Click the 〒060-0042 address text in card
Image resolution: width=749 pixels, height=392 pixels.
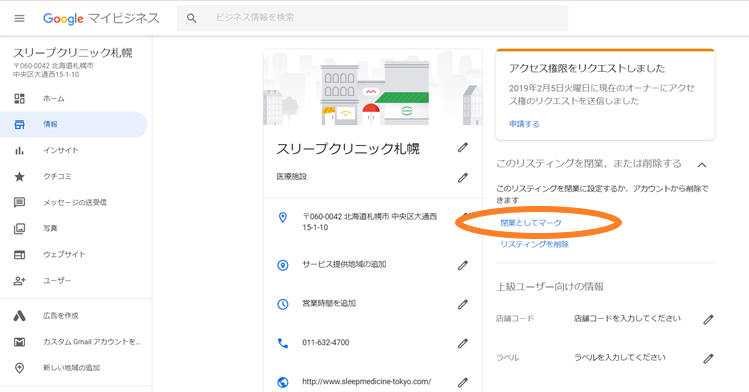coord(369,222)
